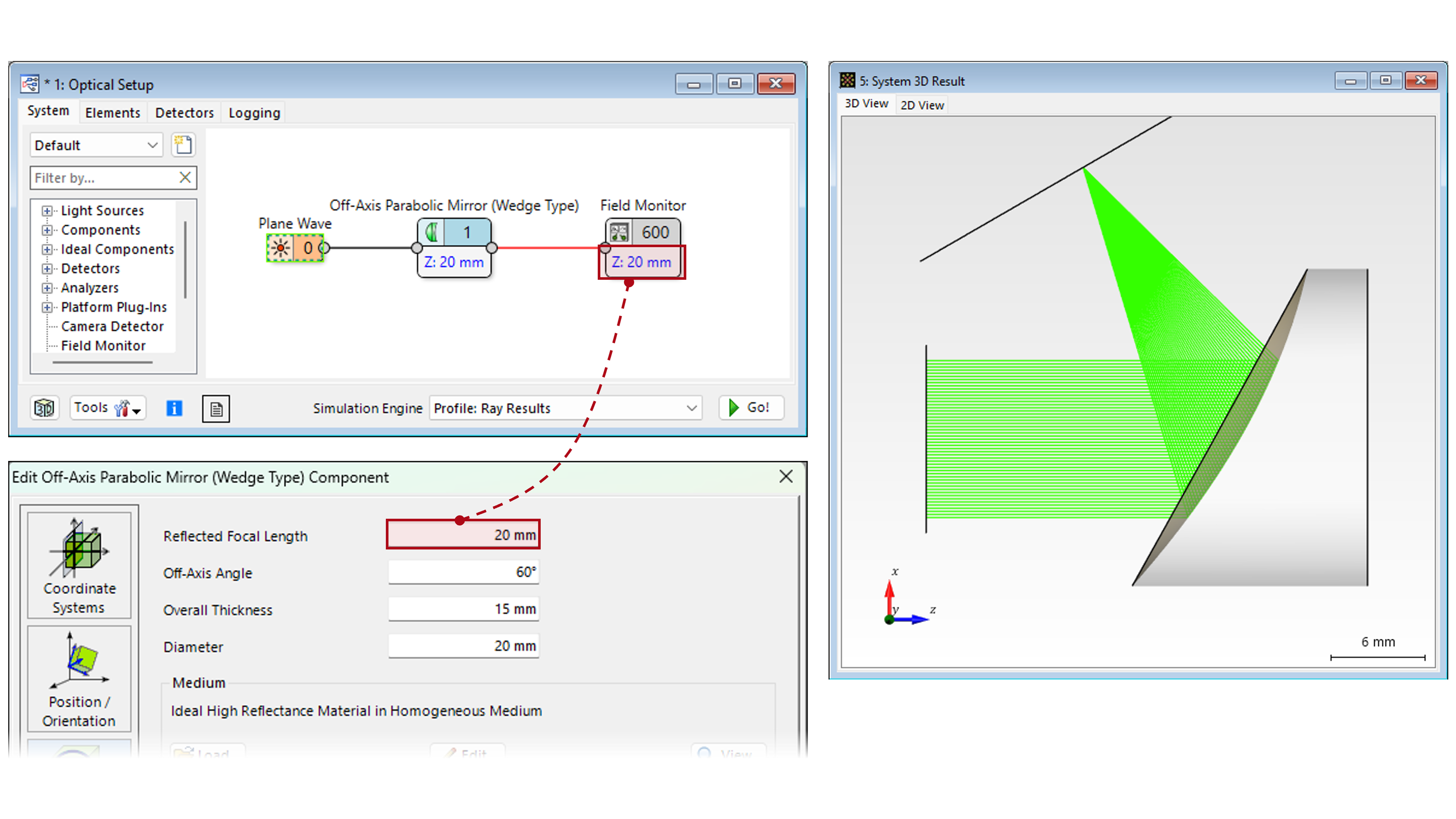
Task: Select Camera Detector in the tree
Action: click(112, 326)
